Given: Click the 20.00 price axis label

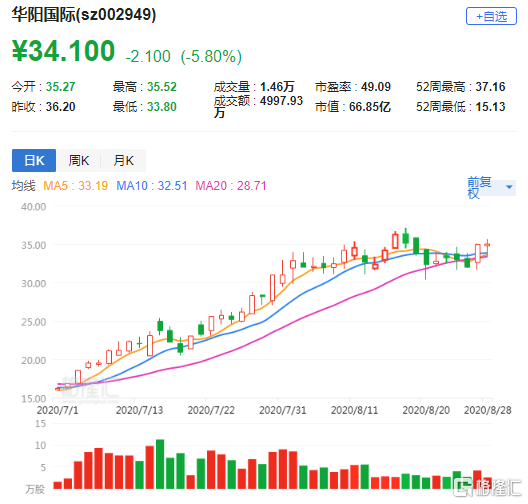Looking at the screenshot, I should [x=33, y=360].
